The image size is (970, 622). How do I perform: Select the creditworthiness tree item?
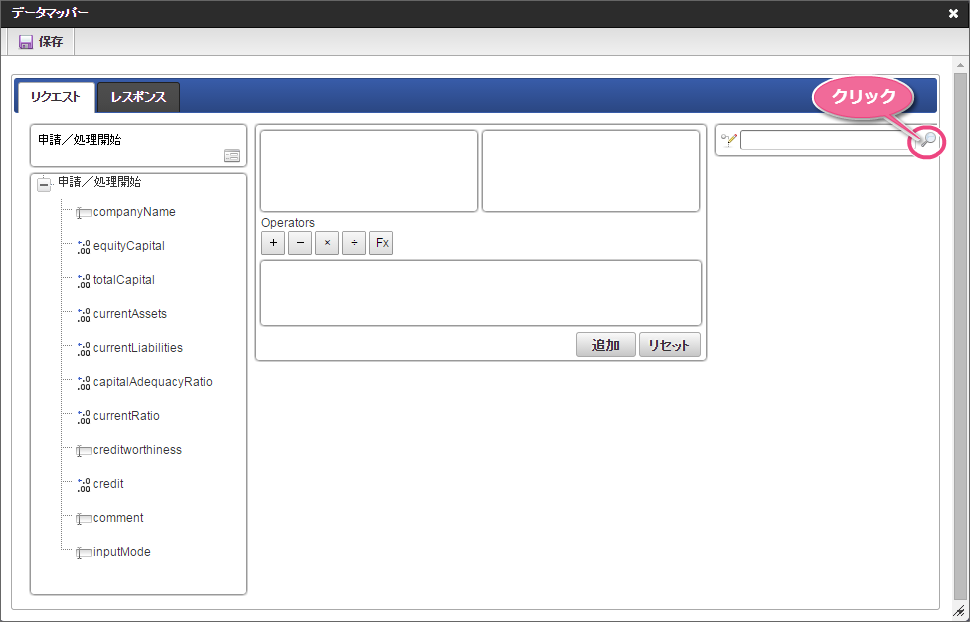pyautogui.click(x=137, y=451)
